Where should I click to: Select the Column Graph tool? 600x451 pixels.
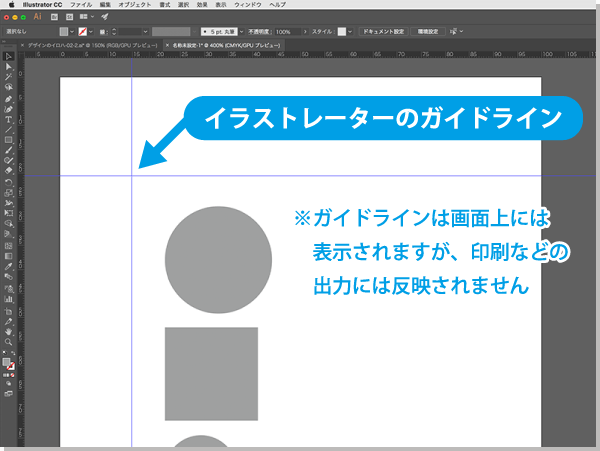tap(8, 299)
